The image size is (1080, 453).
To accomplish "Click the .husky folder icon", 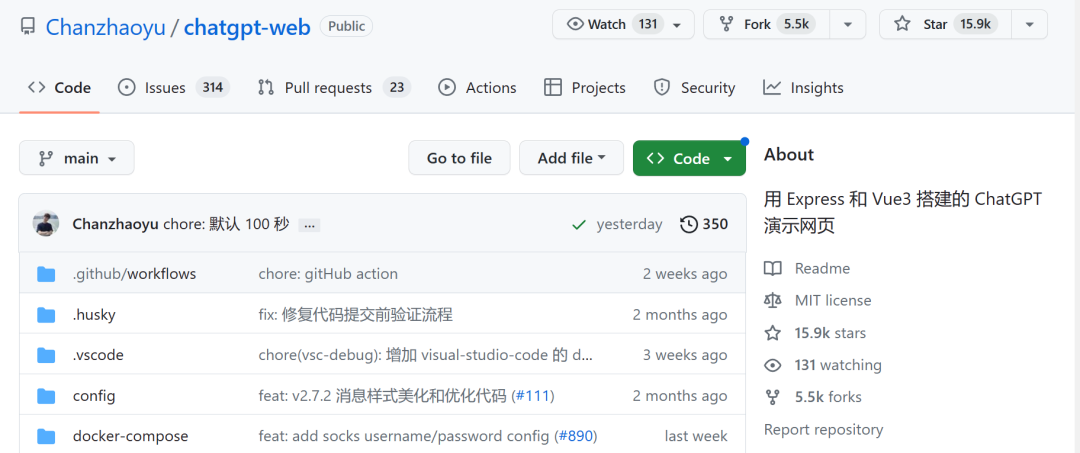I will 46,315.
